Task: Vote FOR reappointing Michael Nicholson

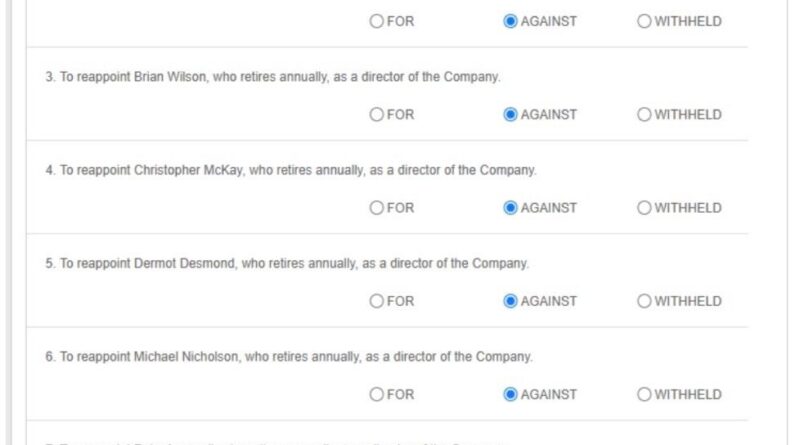Action: click(x=377, y=394)
